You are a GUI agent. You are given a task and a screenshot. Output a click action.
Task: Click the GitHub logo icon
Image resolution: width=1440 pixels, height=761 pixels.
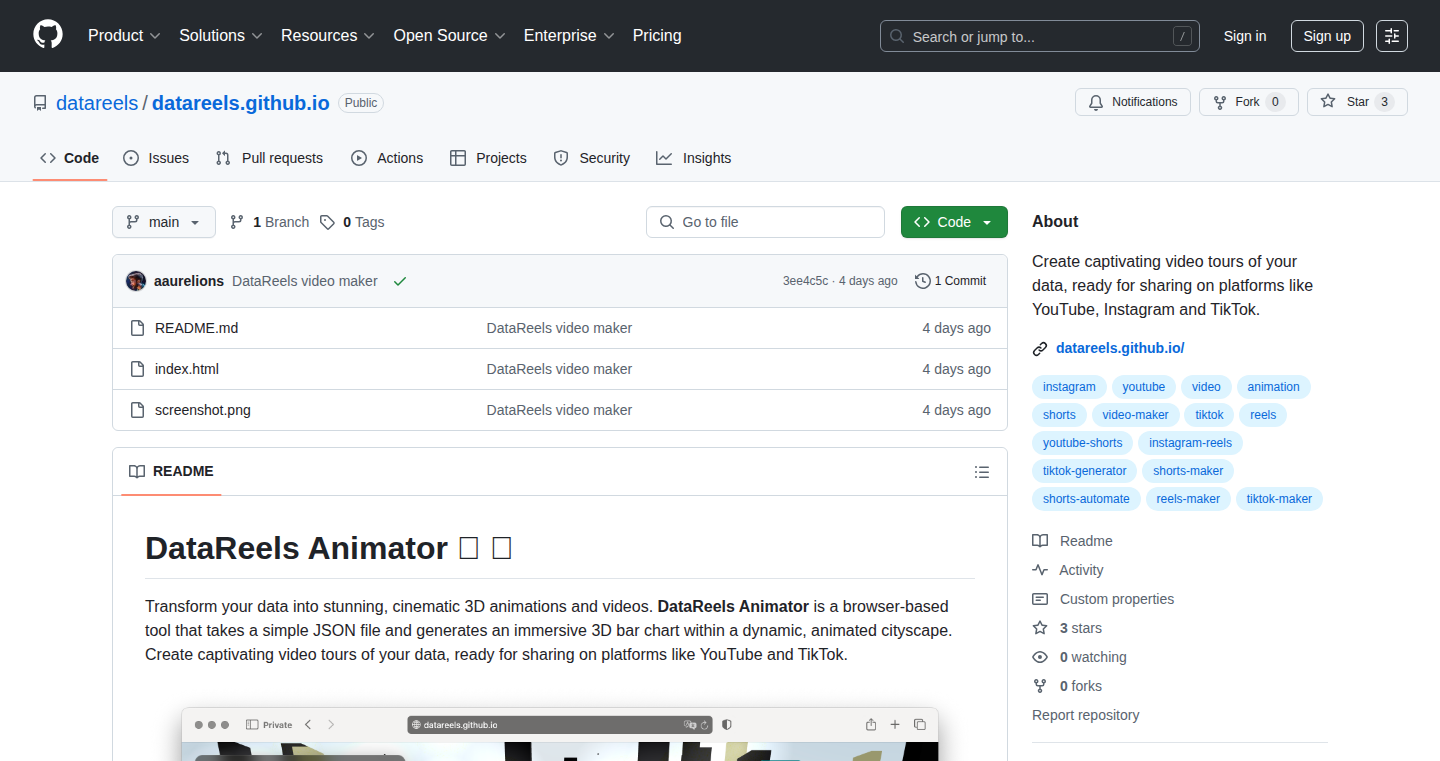[48, 35]
